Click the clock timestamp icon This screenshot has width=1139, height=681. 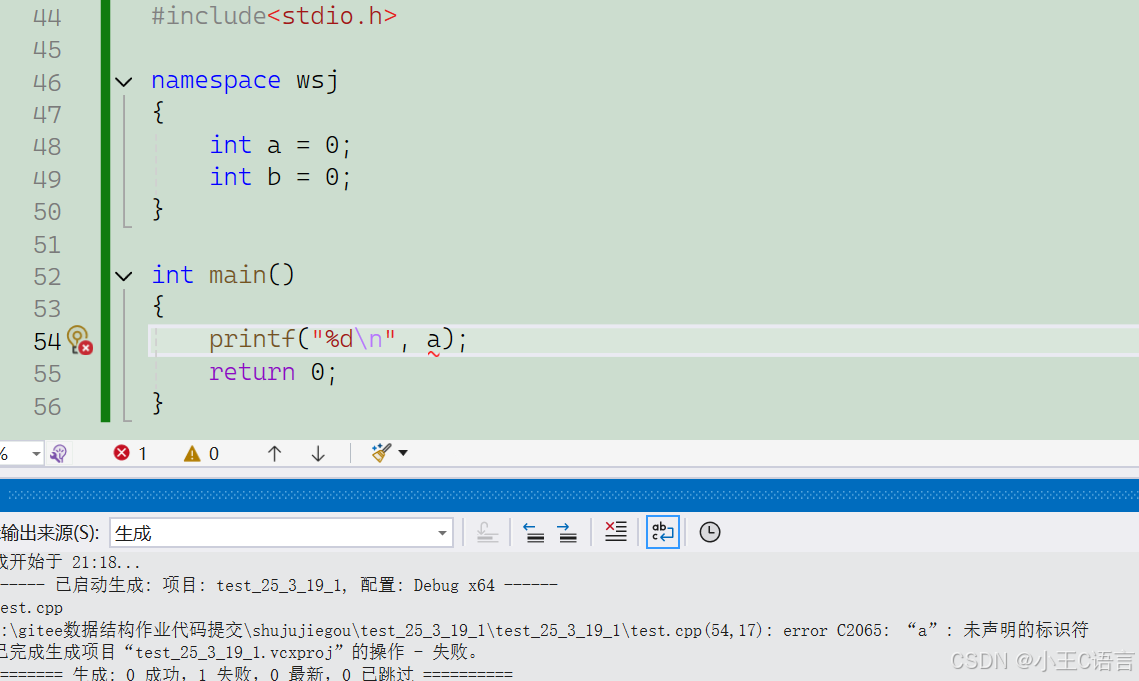710,532
